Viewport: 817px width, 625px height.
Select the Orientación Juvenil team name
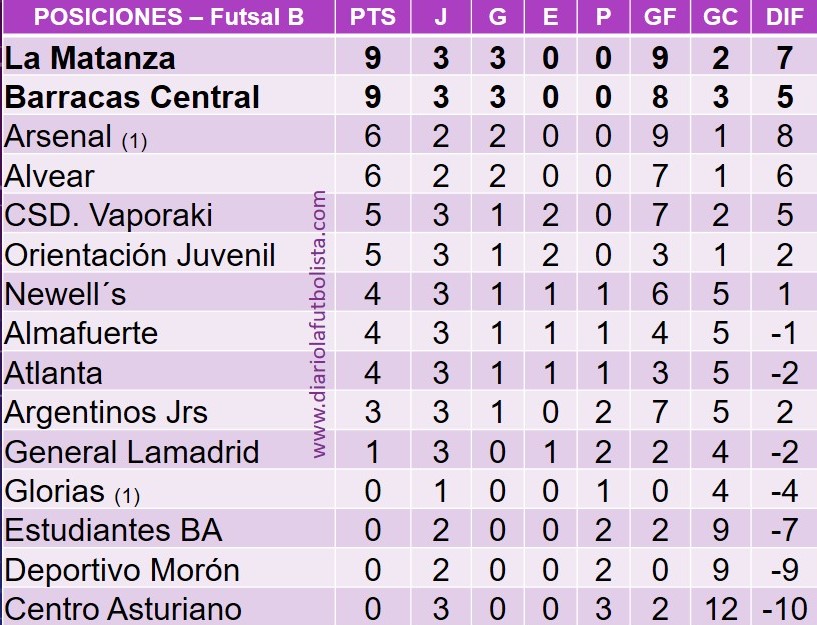(x=140, y=254)
